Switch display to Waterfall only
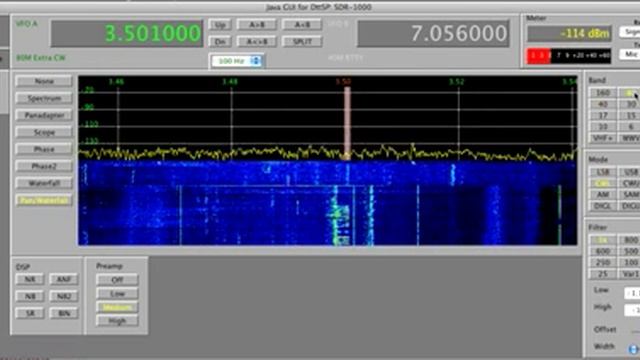This screenshot has height=360, width=640. (x=44, y=183)
